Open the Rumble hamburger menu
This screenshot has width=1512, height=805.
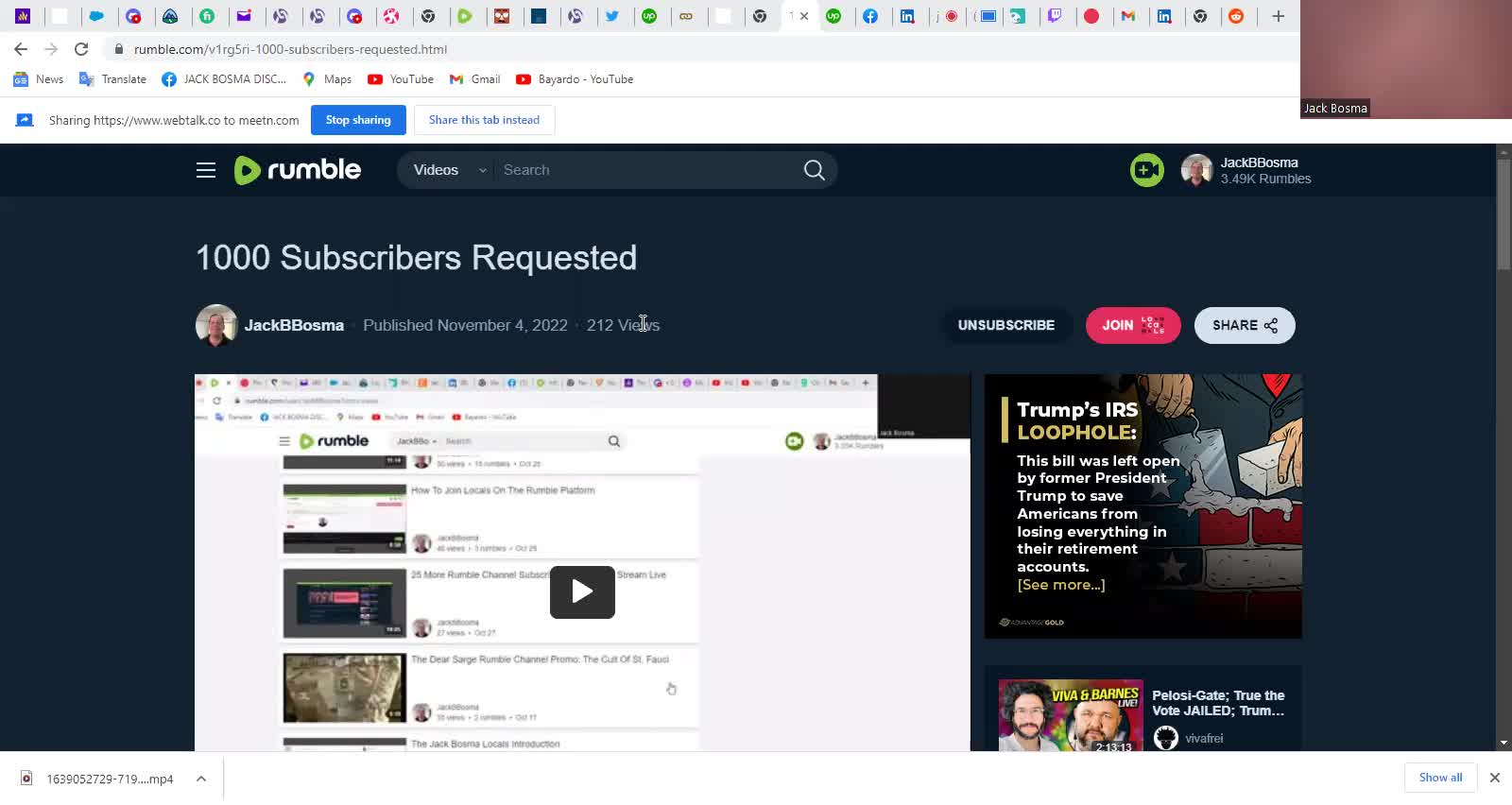click(206, 170)
